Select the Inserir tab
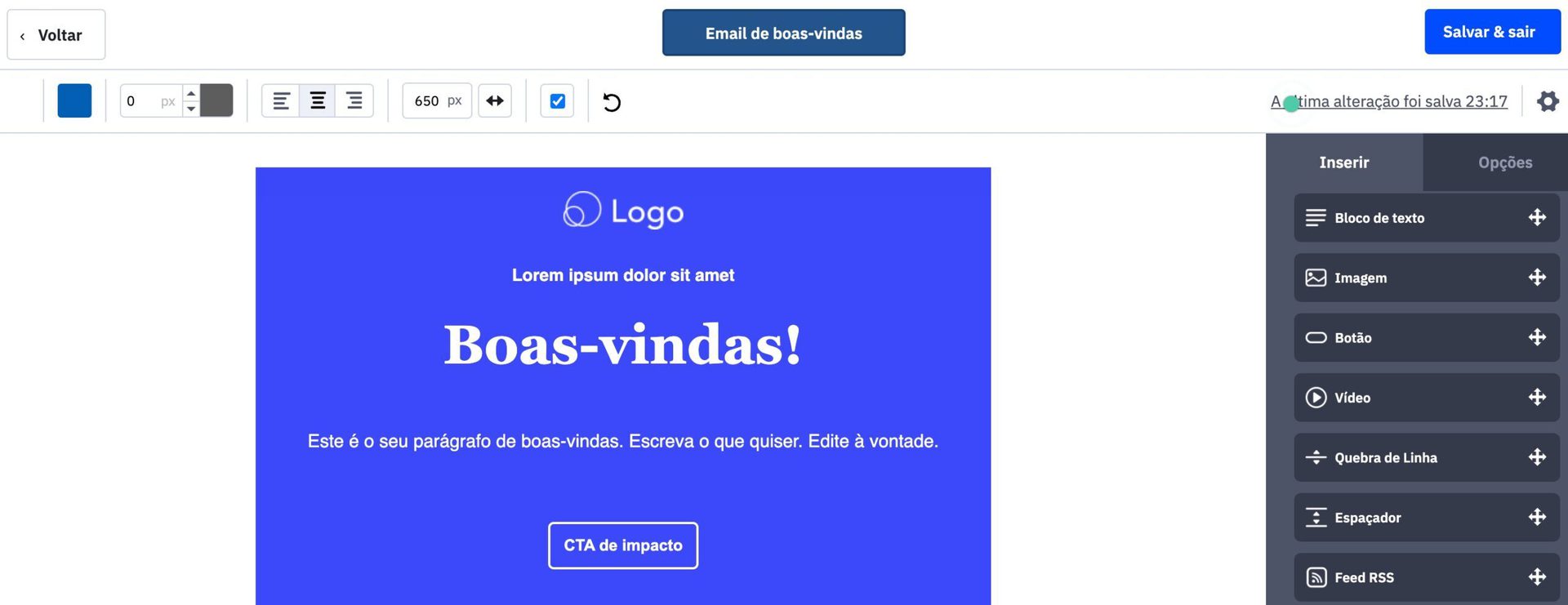 tap(1343, 162)
